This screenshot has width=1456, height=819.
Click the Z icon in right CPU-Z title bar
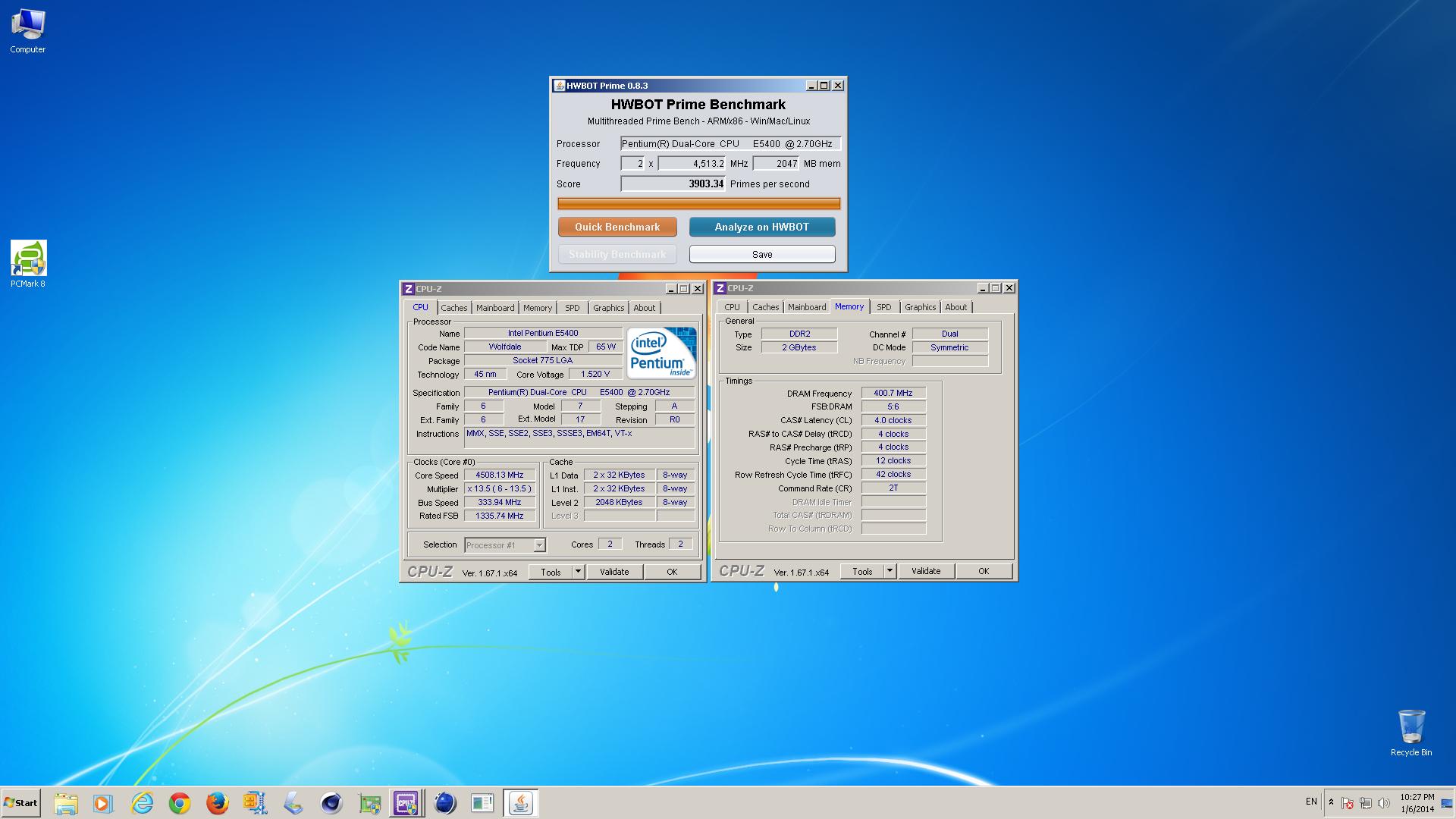(x=720, y=288)
